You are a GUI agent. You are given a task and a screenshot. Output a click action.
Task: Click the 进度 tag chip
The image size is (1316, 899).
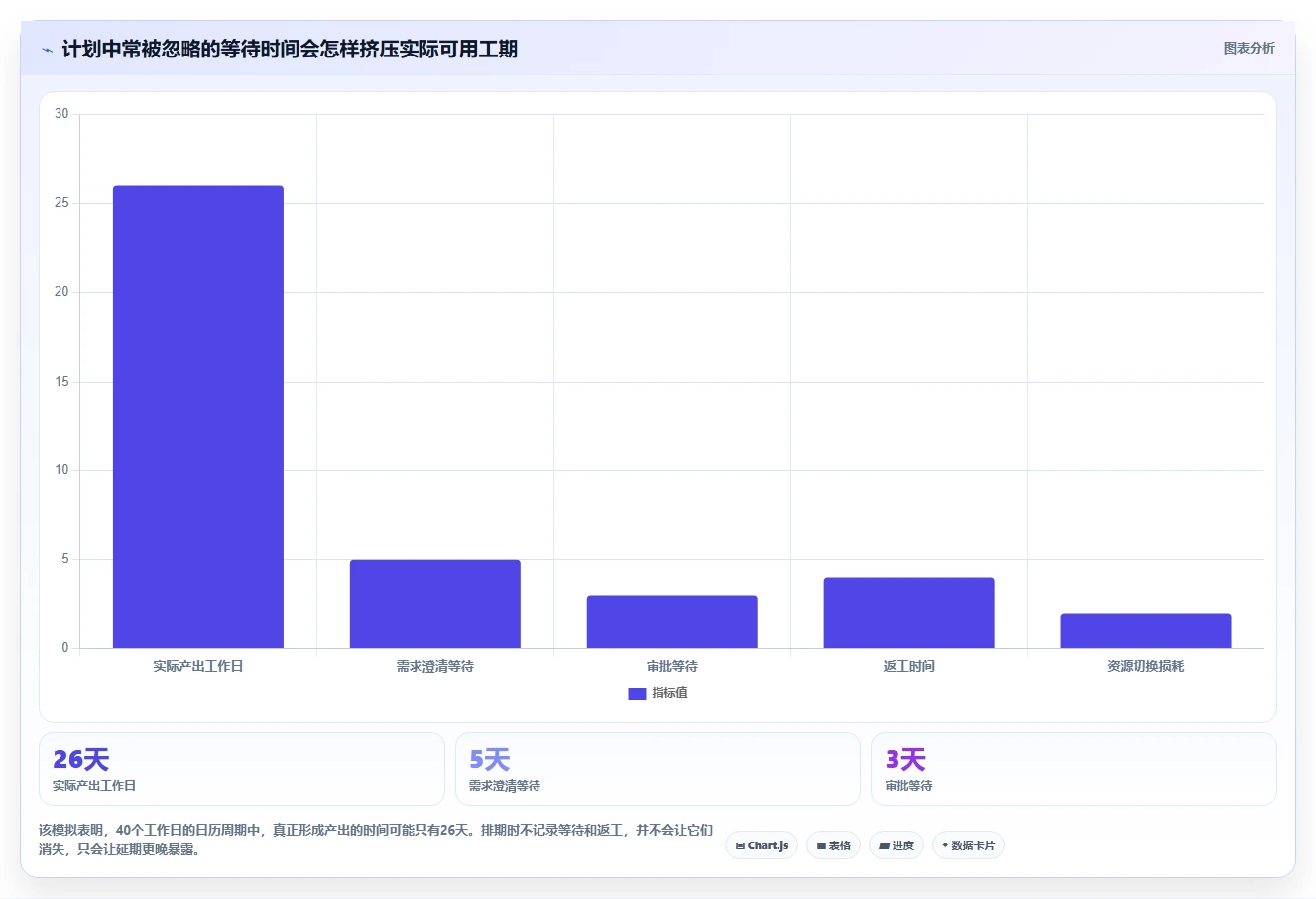coord(897,845)
